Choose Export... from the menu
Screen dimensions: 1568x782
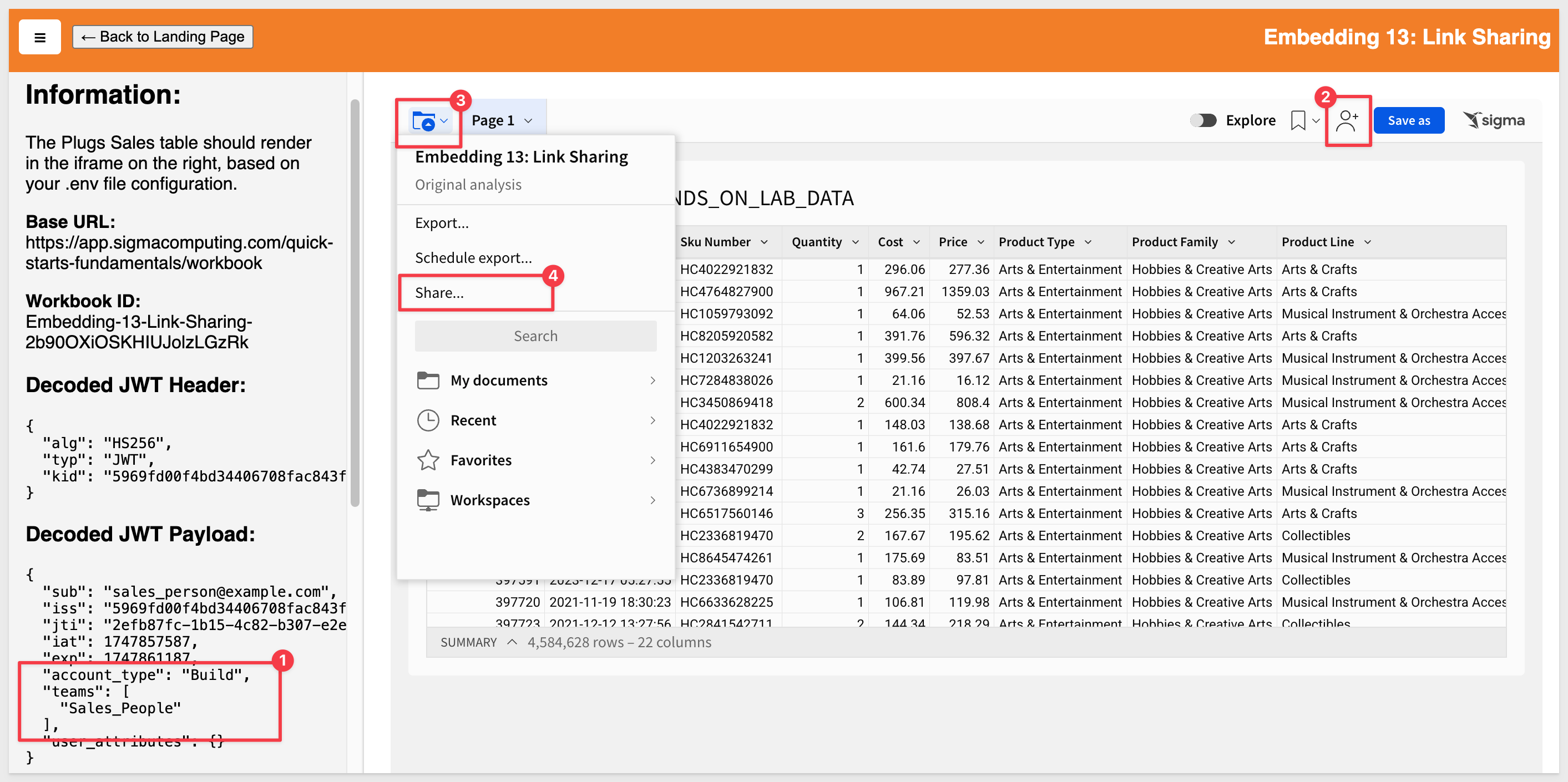535,223
